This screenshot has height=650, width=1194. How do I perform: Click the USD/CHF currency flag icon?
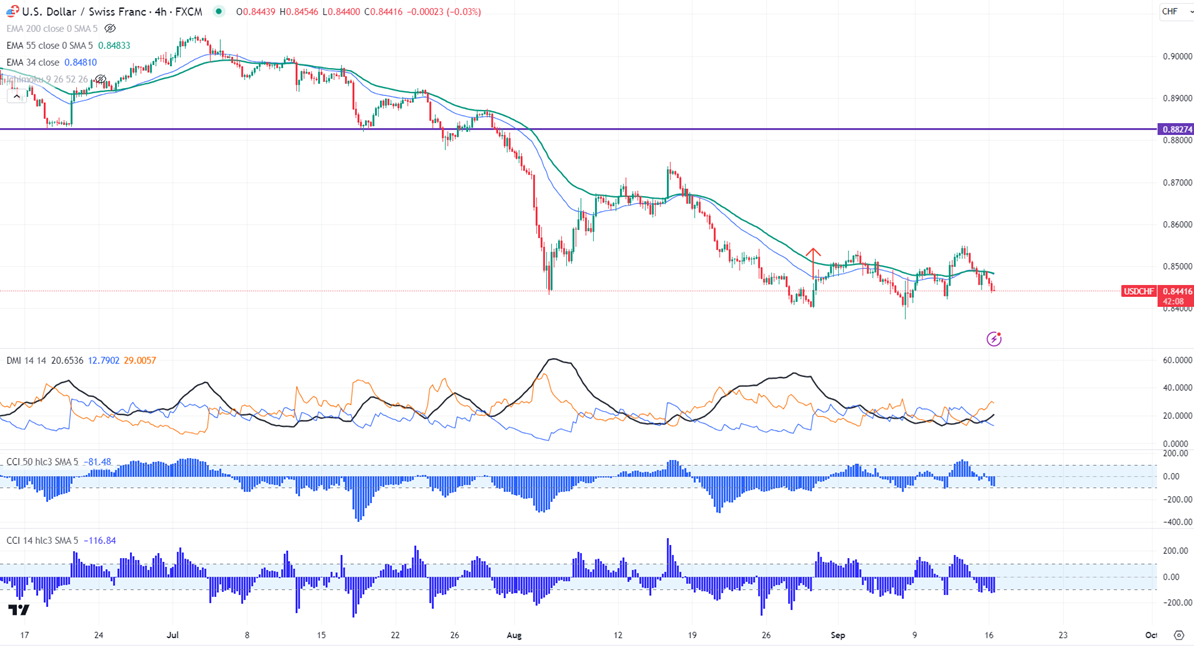(x=12, y=11)
